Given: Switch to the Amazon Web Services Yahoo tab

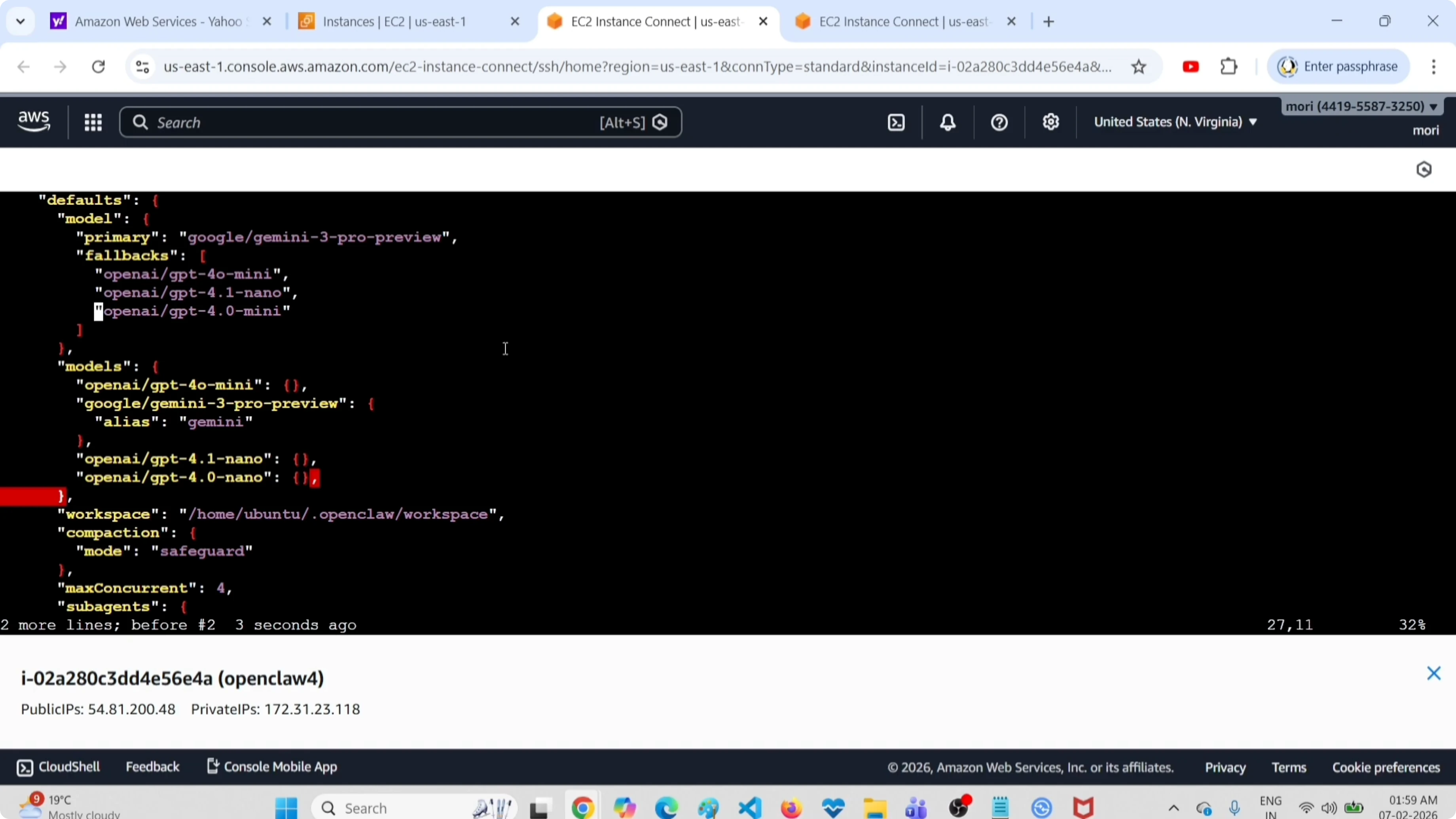Looking at the screenshot, I should tap(158, 22).
